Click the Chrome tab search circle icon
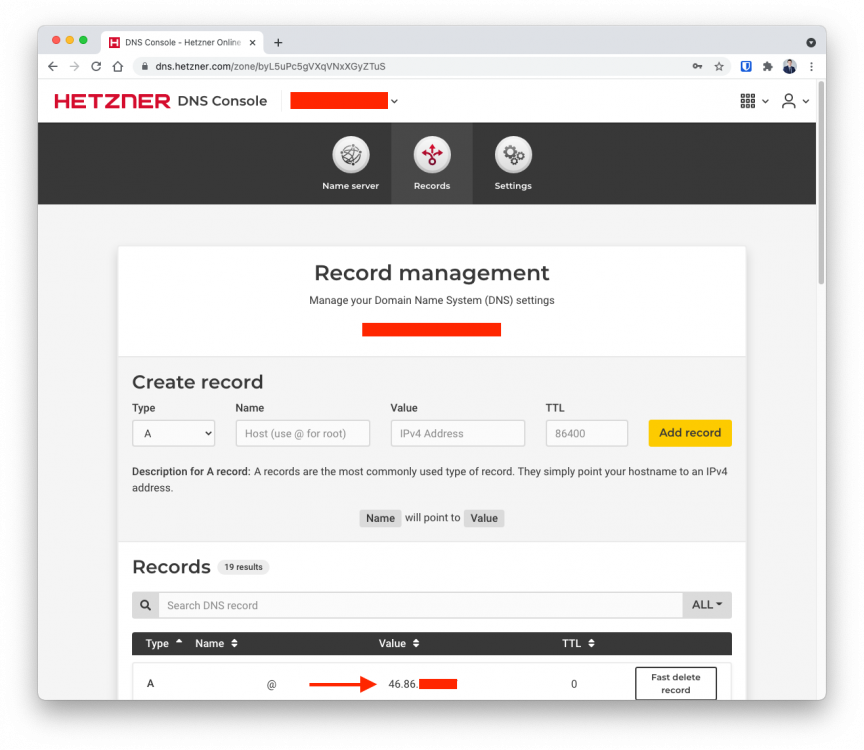Screen dimensions: 864x750 pyautogui.click(x=811, y=42)
